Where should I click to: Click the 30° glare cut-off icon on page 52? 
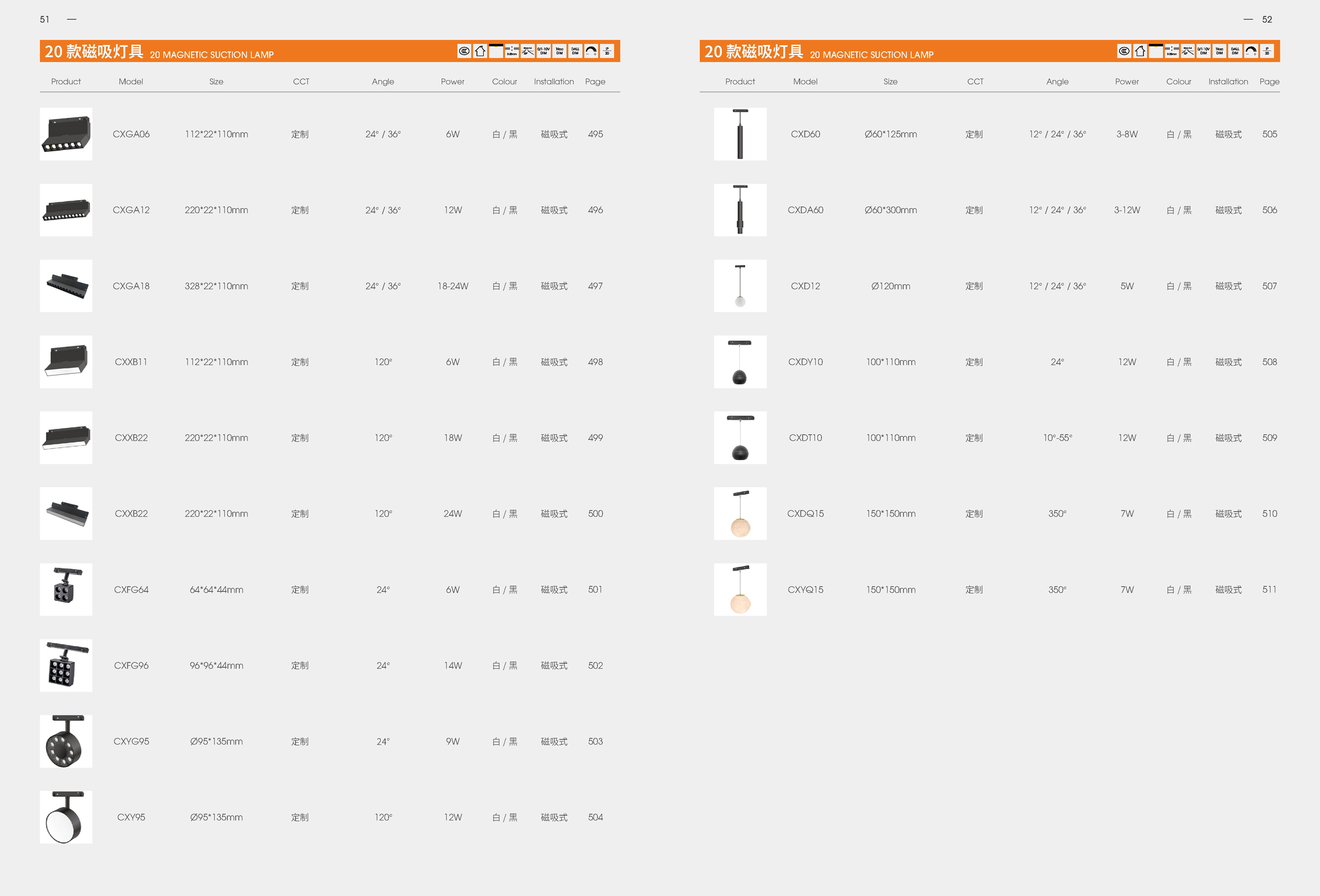[x=1187, y=51]
